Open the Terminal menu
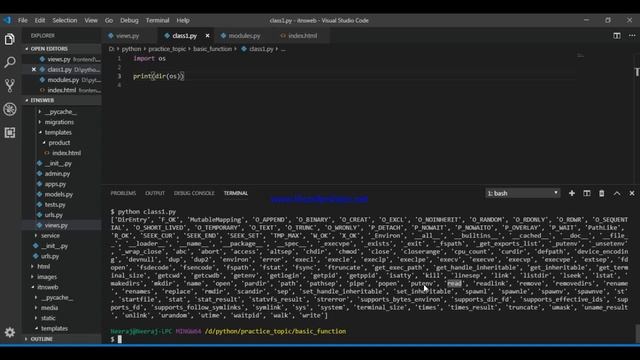This screenshot has width=640, height=360. pos(157,20)
